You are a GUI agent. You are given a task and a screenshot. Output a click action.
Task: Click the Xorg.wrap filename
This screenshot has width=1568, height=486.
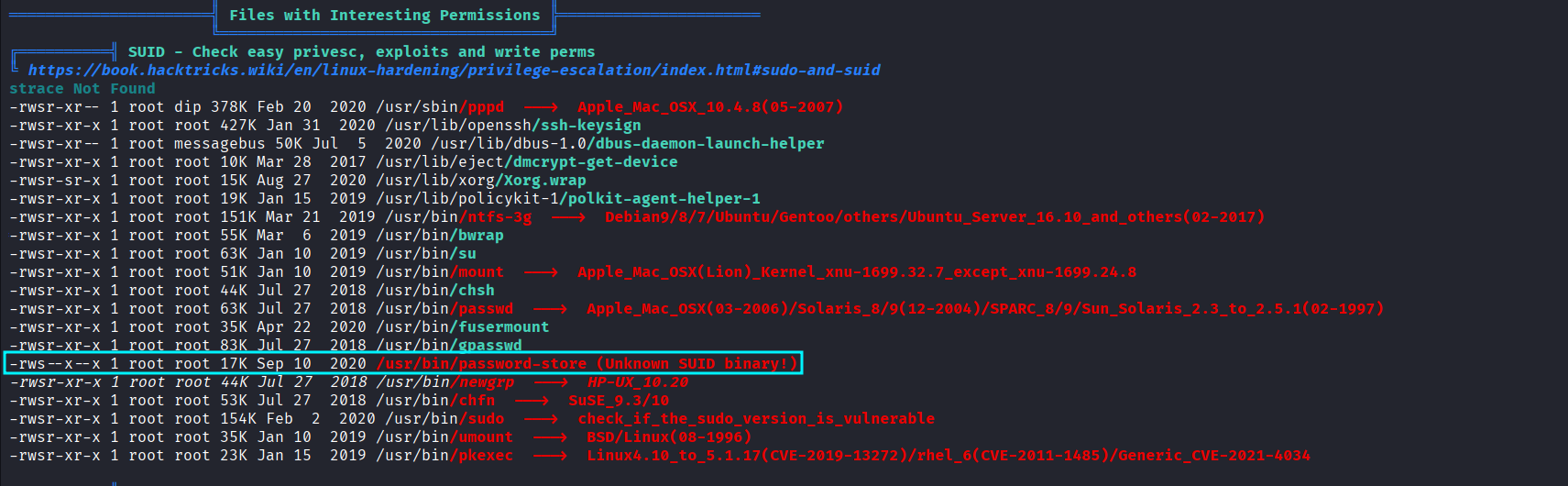(x=545, y=181)
